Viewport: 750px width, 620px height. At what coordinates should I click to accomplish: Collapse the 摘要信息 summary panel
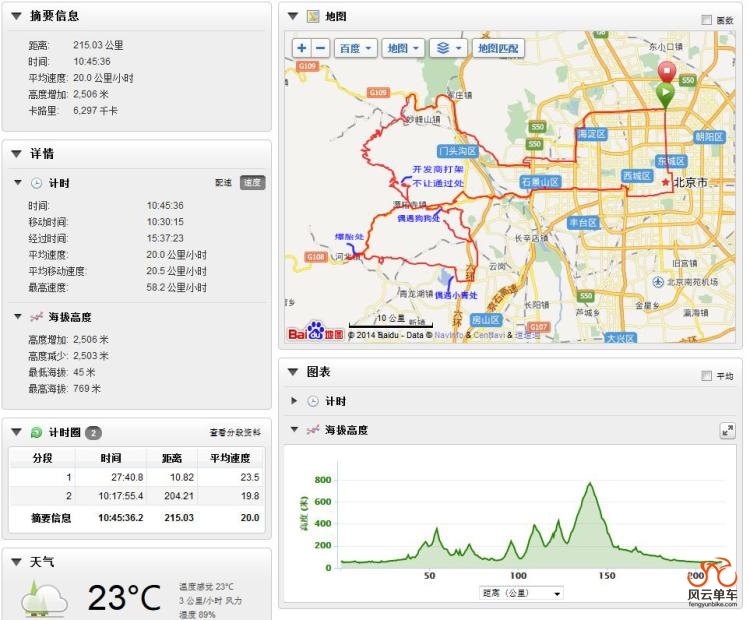coord(16,16)
